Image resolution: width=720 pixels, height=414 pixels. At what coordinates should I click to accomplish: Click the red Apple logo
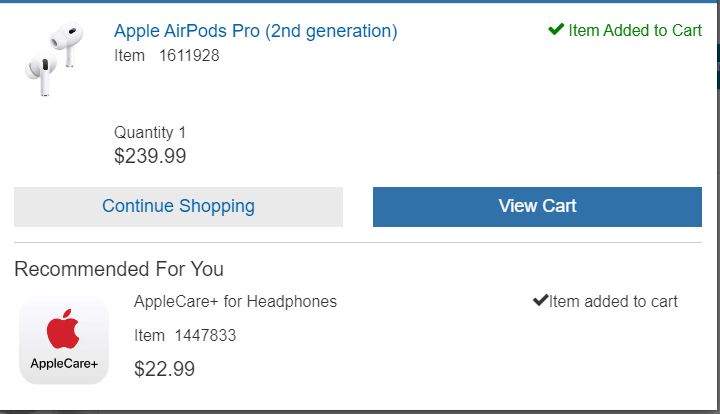[x=63, y=329]
